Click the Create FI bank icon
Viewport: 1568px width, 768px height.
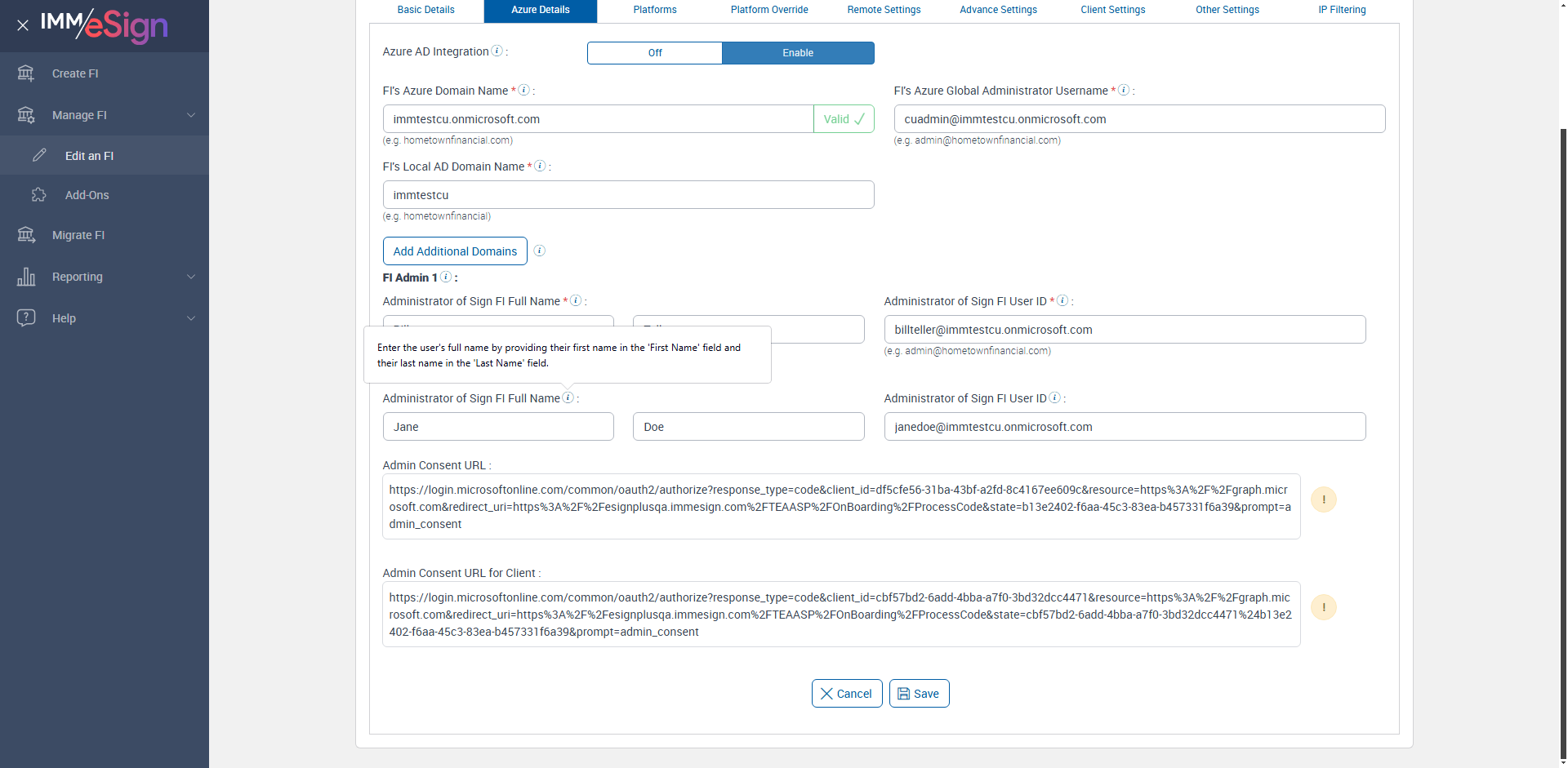coord(26,73)
